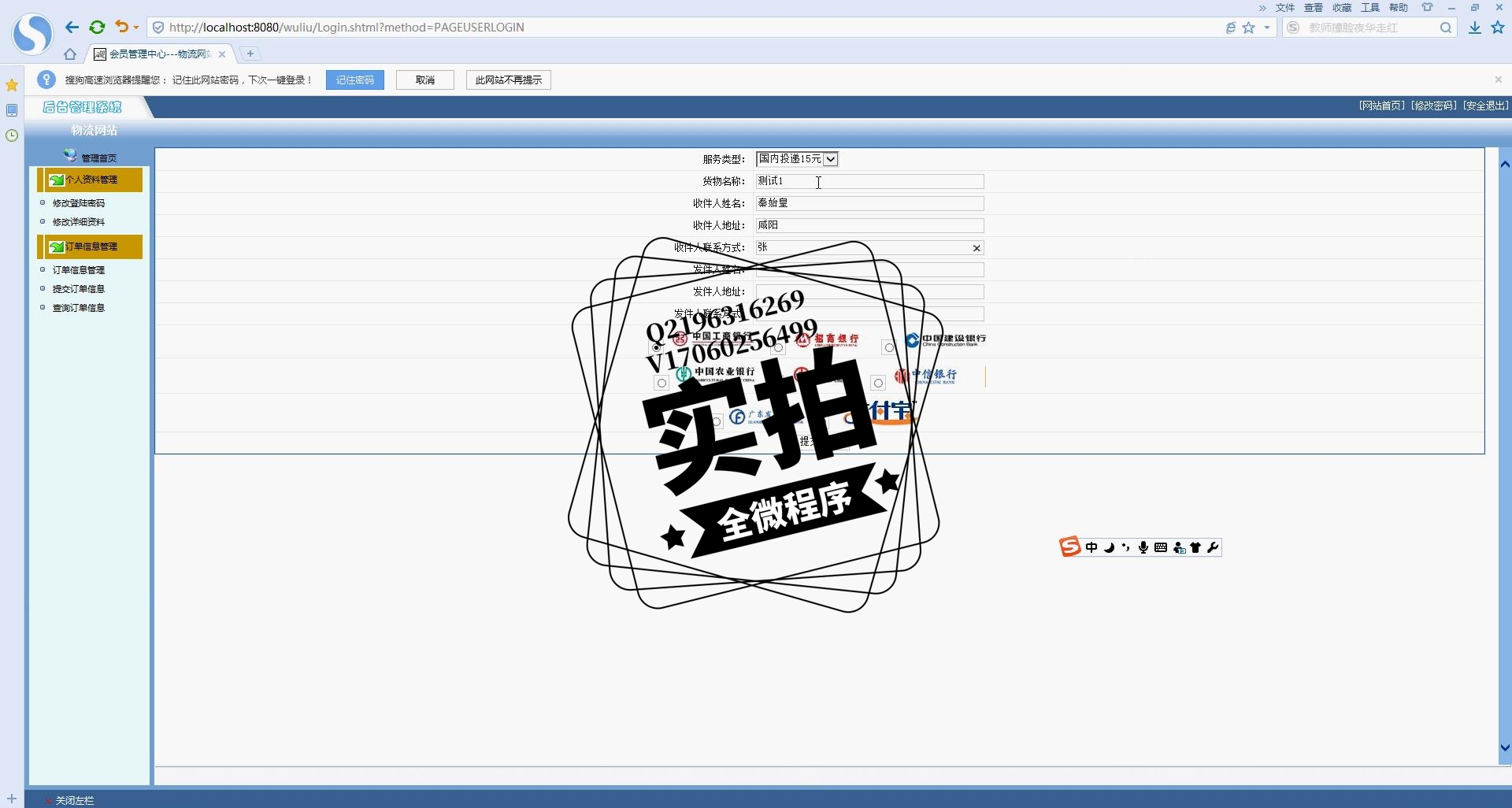Switch to the 会员管理中心 tab

tap(160, 54)
